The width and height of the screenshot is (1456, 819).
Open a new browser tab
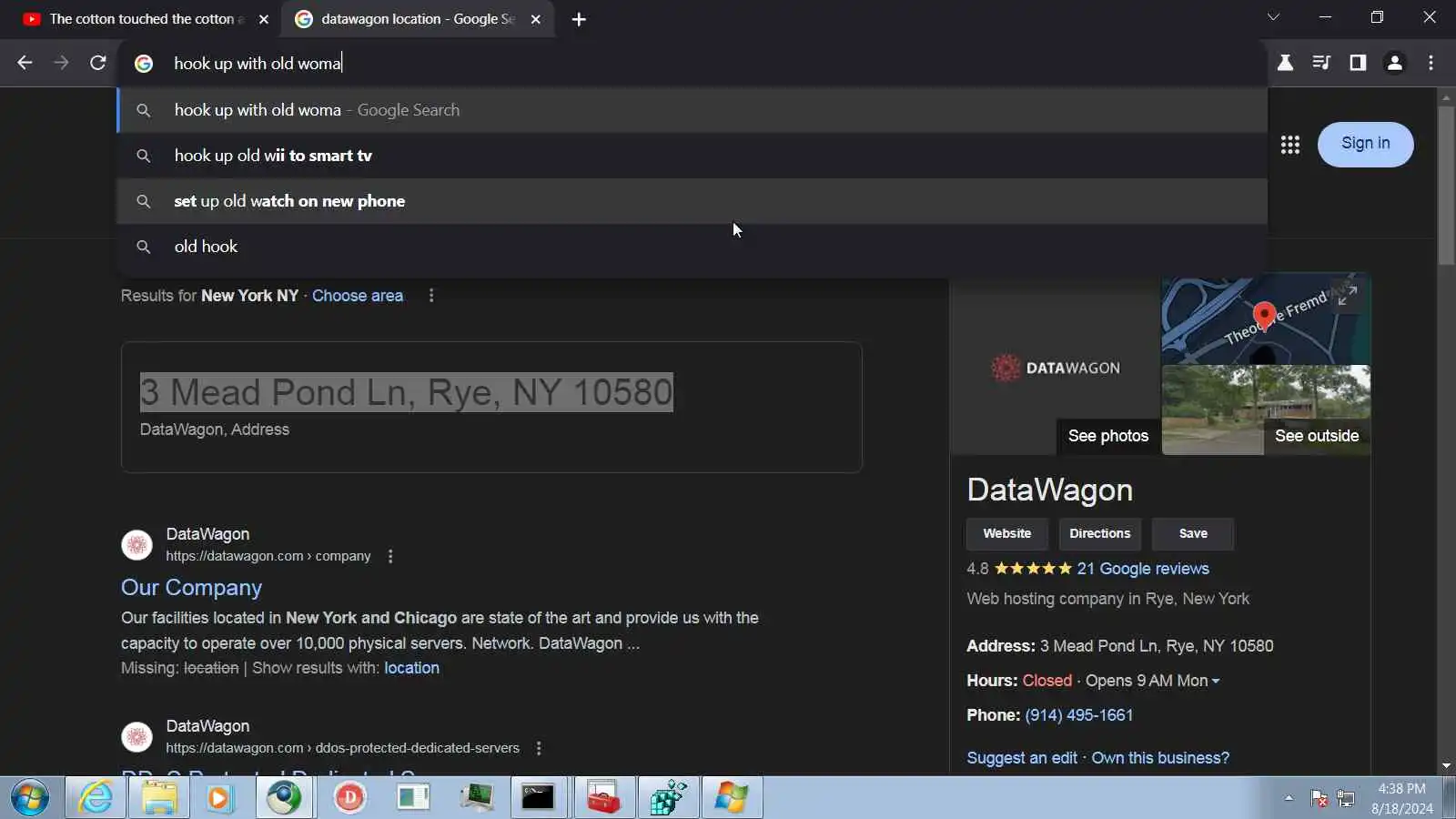579,19
